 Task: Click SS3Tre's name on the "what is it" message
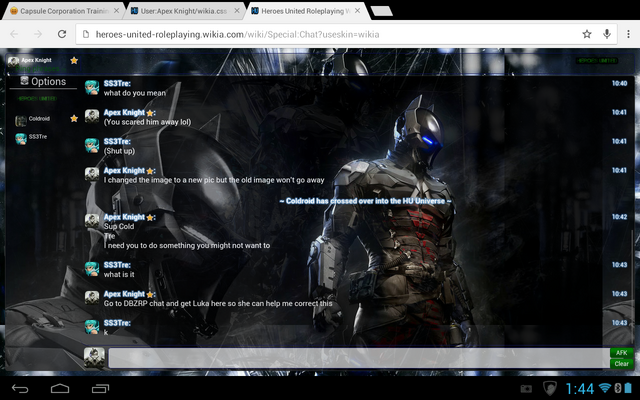(x=117, y=265)
